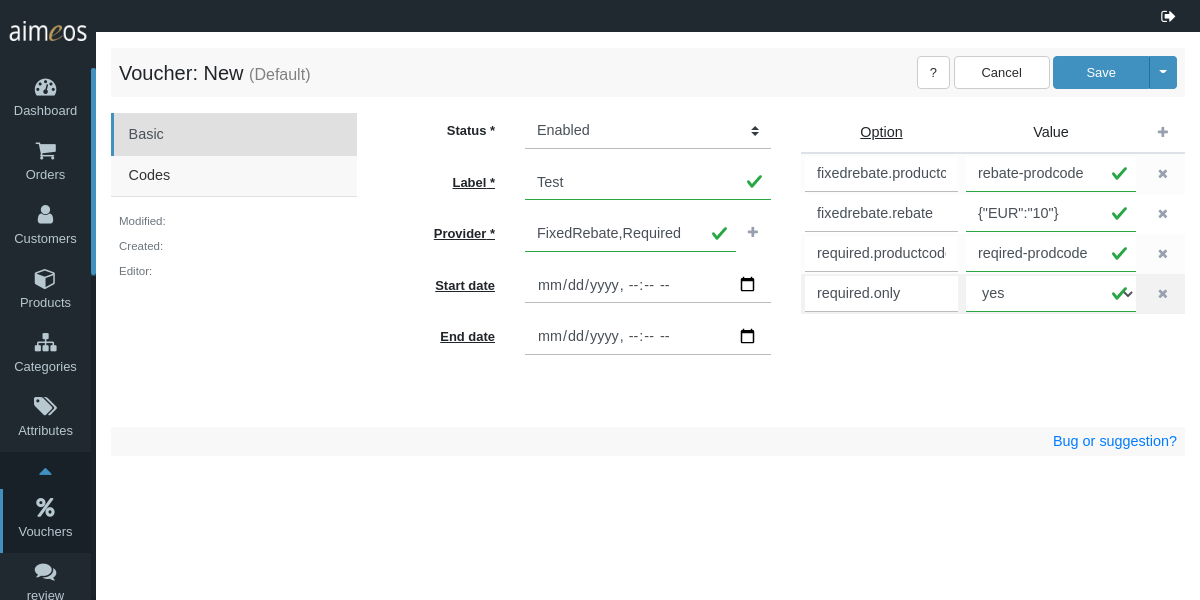
Task: Select the Vouchers sidebar item
Action: coord(45,519)
